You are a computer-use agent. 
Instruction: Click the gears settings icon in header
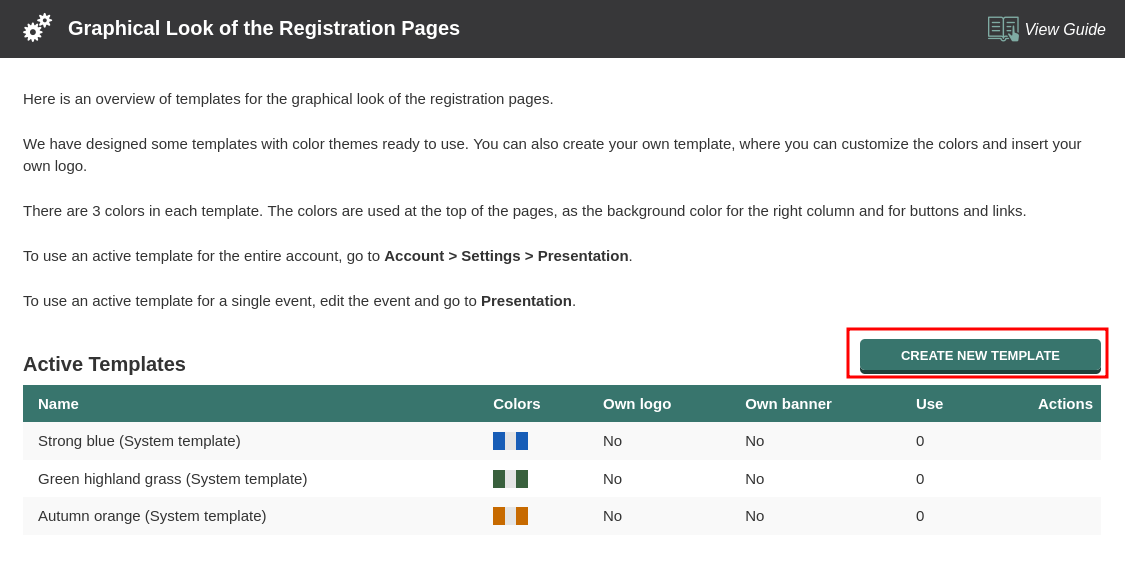pos(37,28)
